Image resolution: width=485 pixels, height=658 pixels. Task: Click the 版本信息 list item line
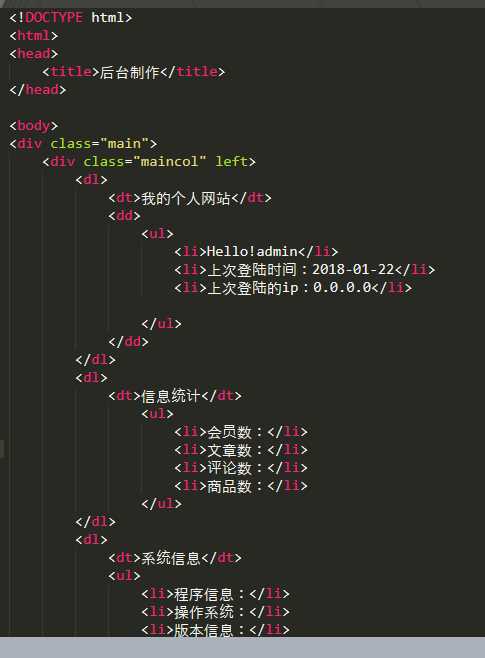tap(216, 629)
